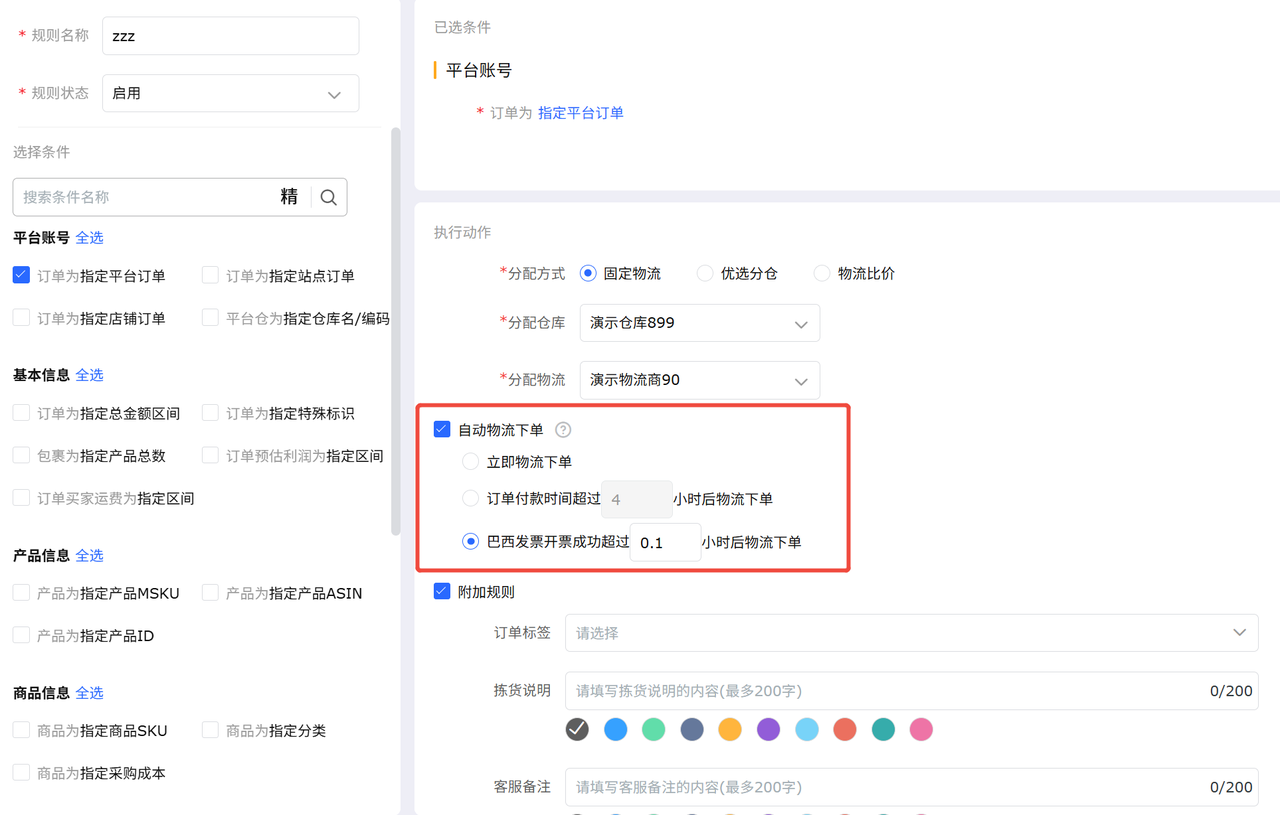Click 全选 next to 基本信息
The height and width of the screenshot is (815, 1280).
coord(89,375)
